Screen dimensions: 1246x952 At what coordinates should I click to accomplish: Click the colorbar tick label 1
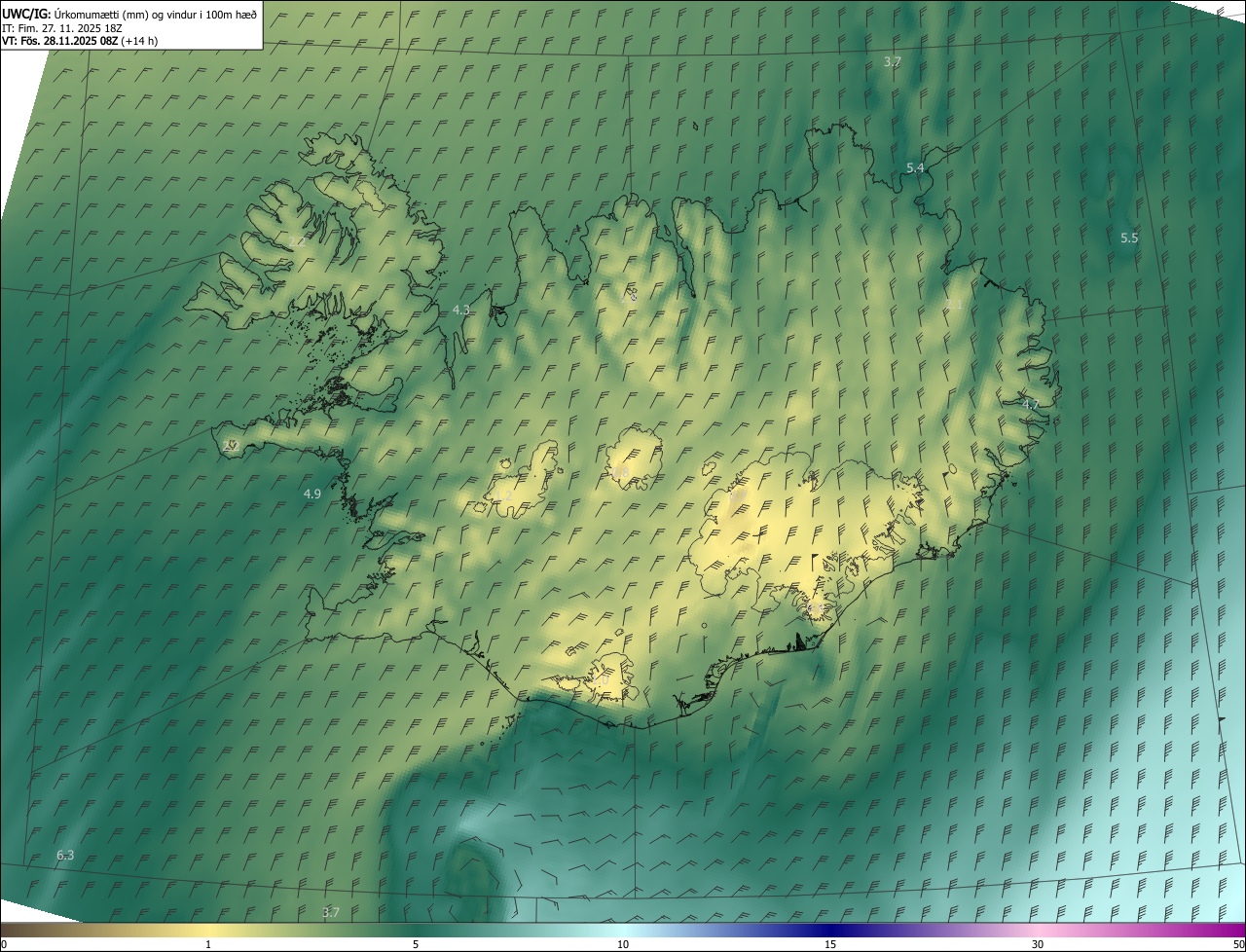208,945
